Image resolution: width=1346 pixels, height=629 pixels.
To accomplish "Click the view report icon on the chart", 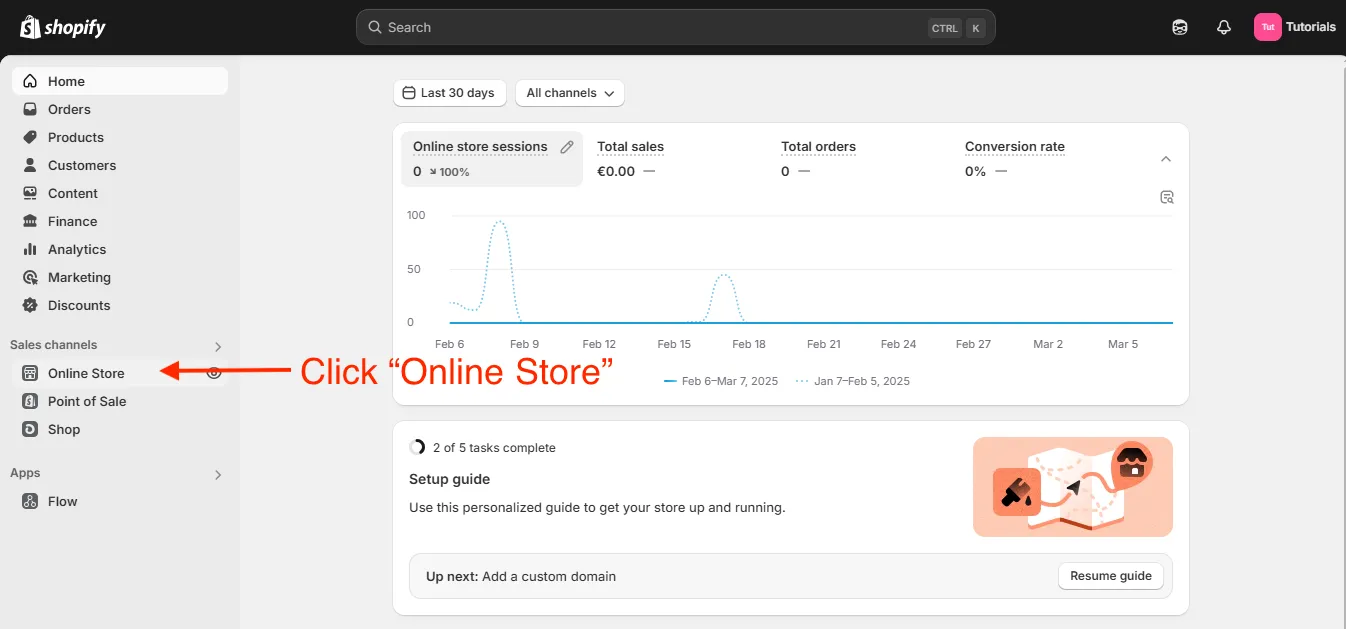I will pyautogui.click(x=1166, y=197).
